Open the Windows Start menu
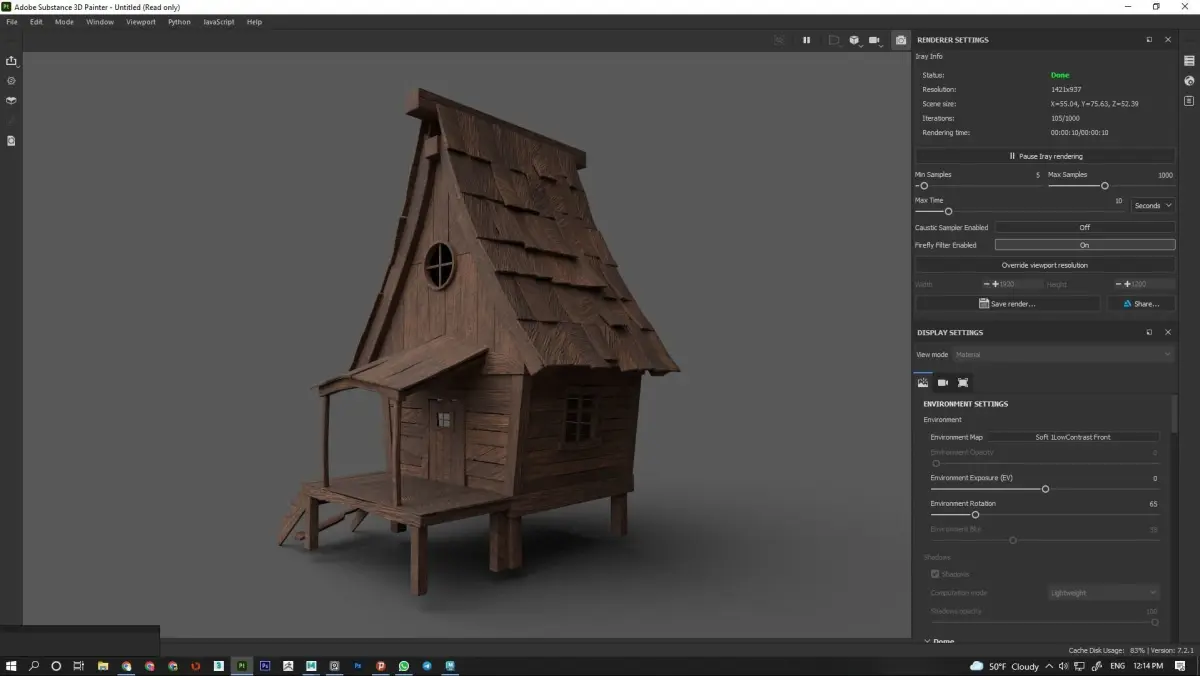Viewport: 1200px width, 676px height. click(12, 666)
